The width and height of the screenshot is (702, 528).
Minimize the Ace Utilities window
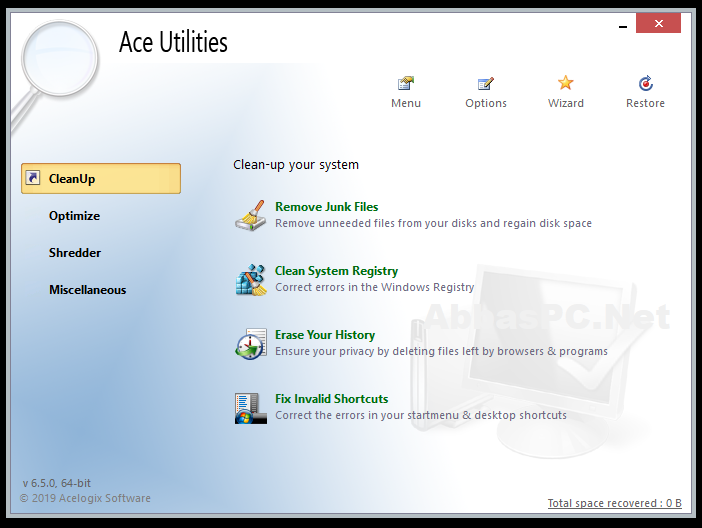point(623,26)
